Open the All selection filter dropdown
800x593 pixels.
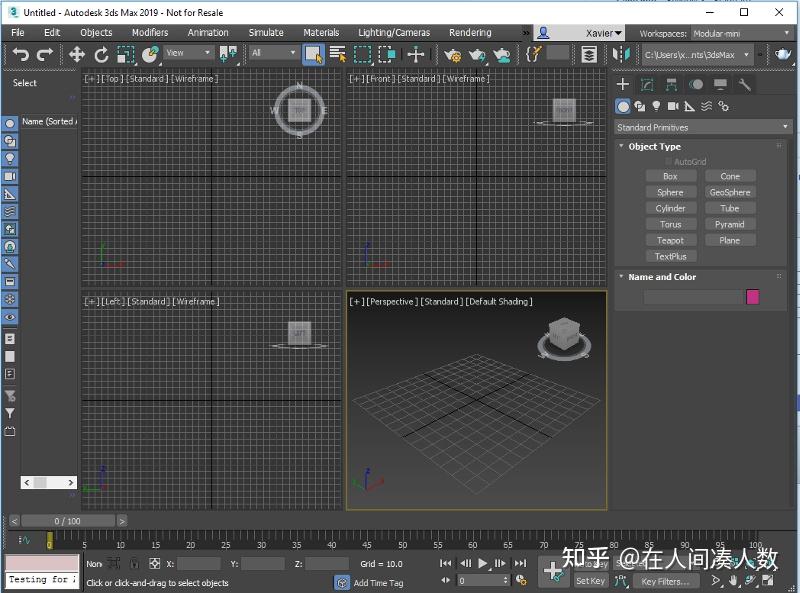(273, 53)
